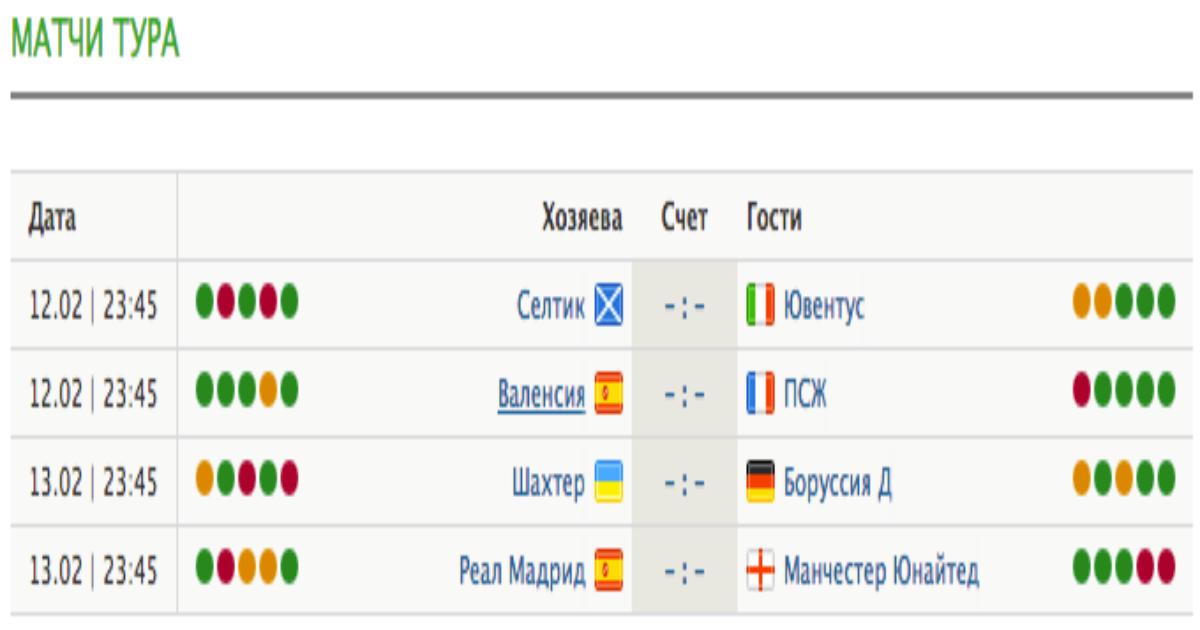
Task: Open the Манчестер Юнайтед team page
Action: click(x=881, y=570)
